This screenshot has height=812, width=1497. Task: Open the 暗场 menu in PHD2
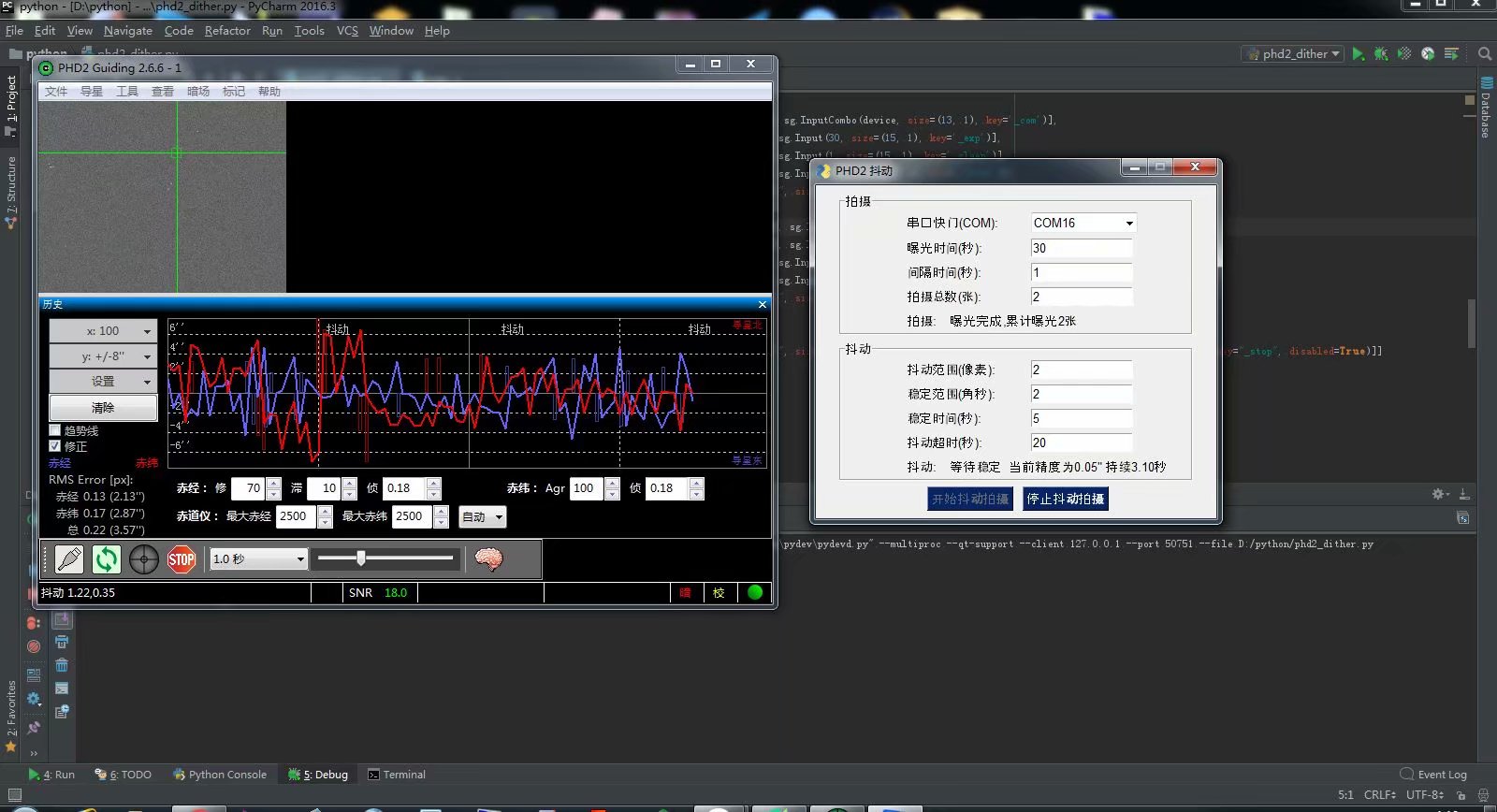click(198, 92)
